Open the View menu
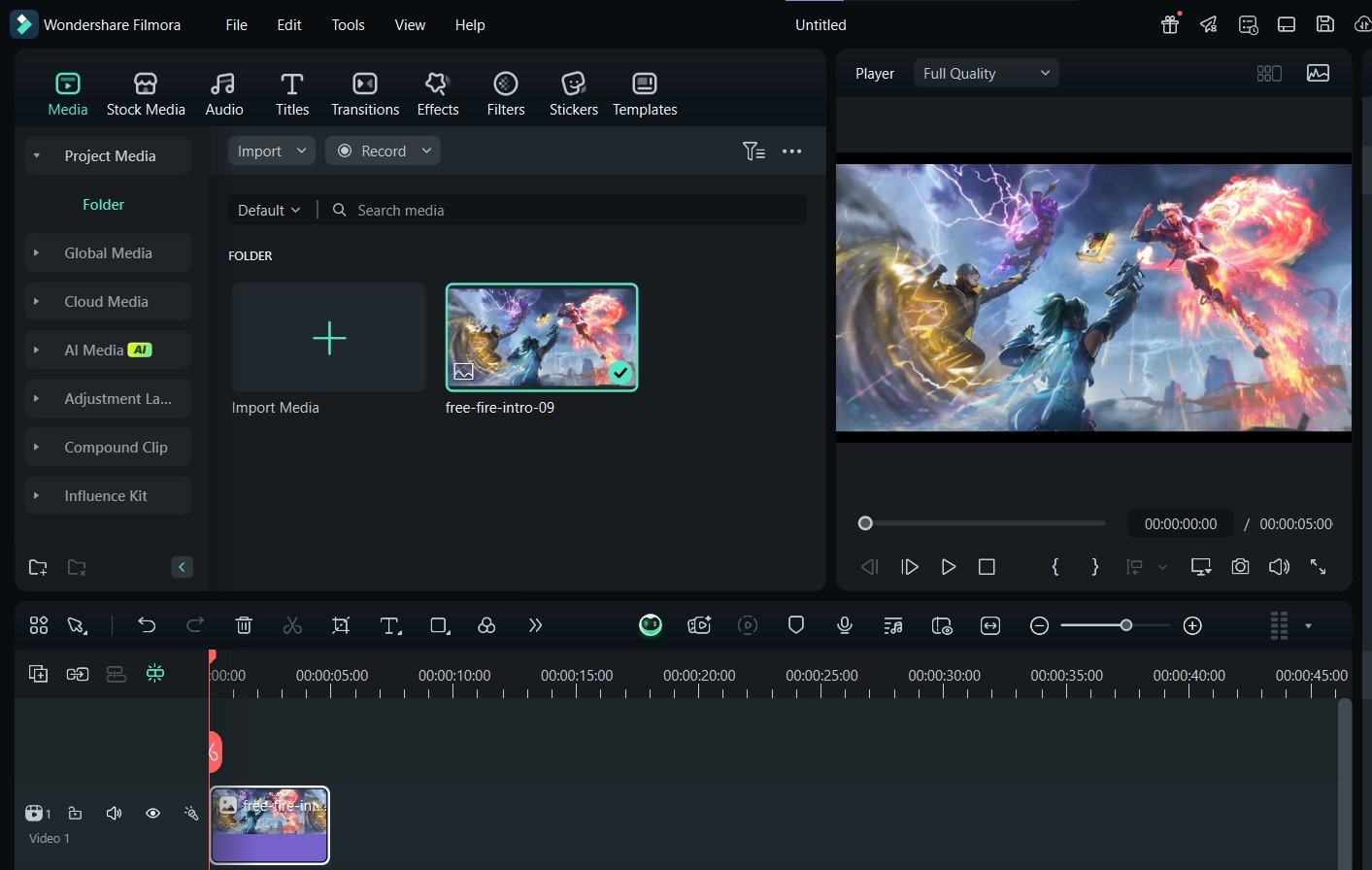The width and height of the screenshot is (1372, 870). click(410, 25)
